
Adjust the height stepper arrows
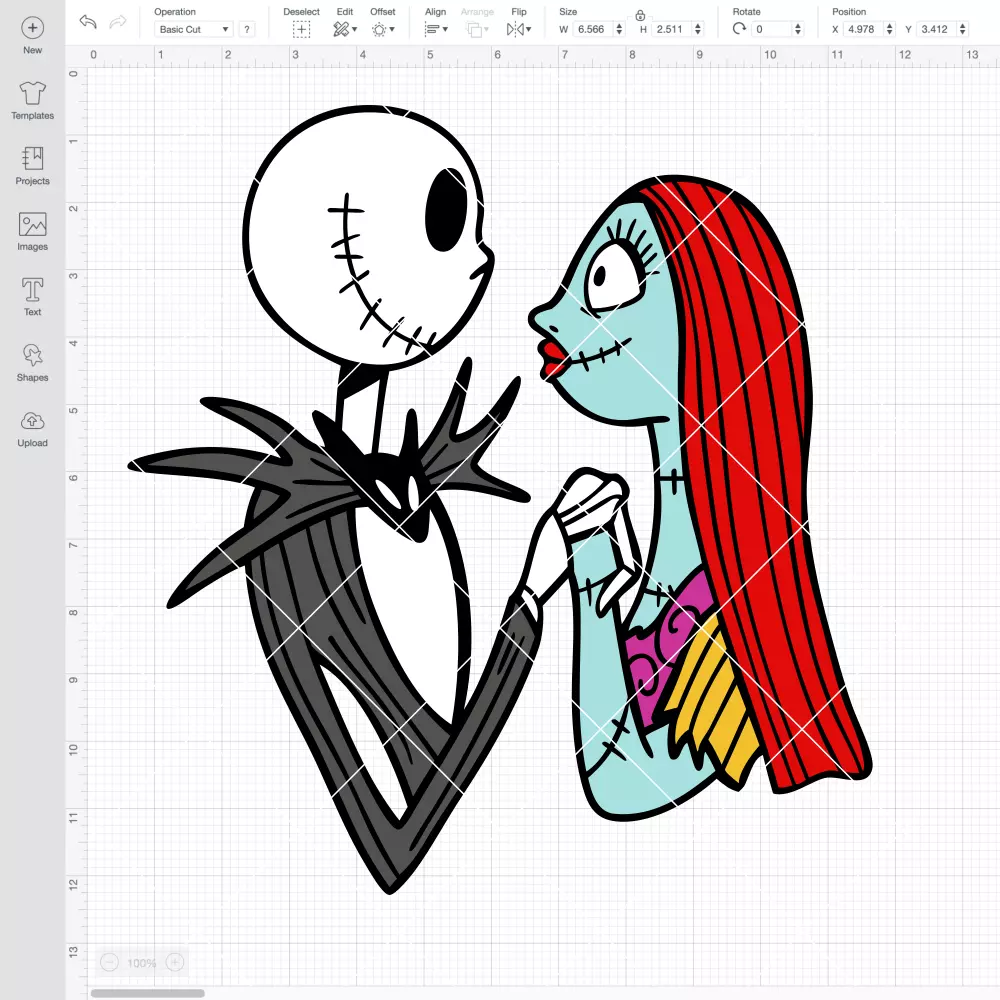point(698,29)
